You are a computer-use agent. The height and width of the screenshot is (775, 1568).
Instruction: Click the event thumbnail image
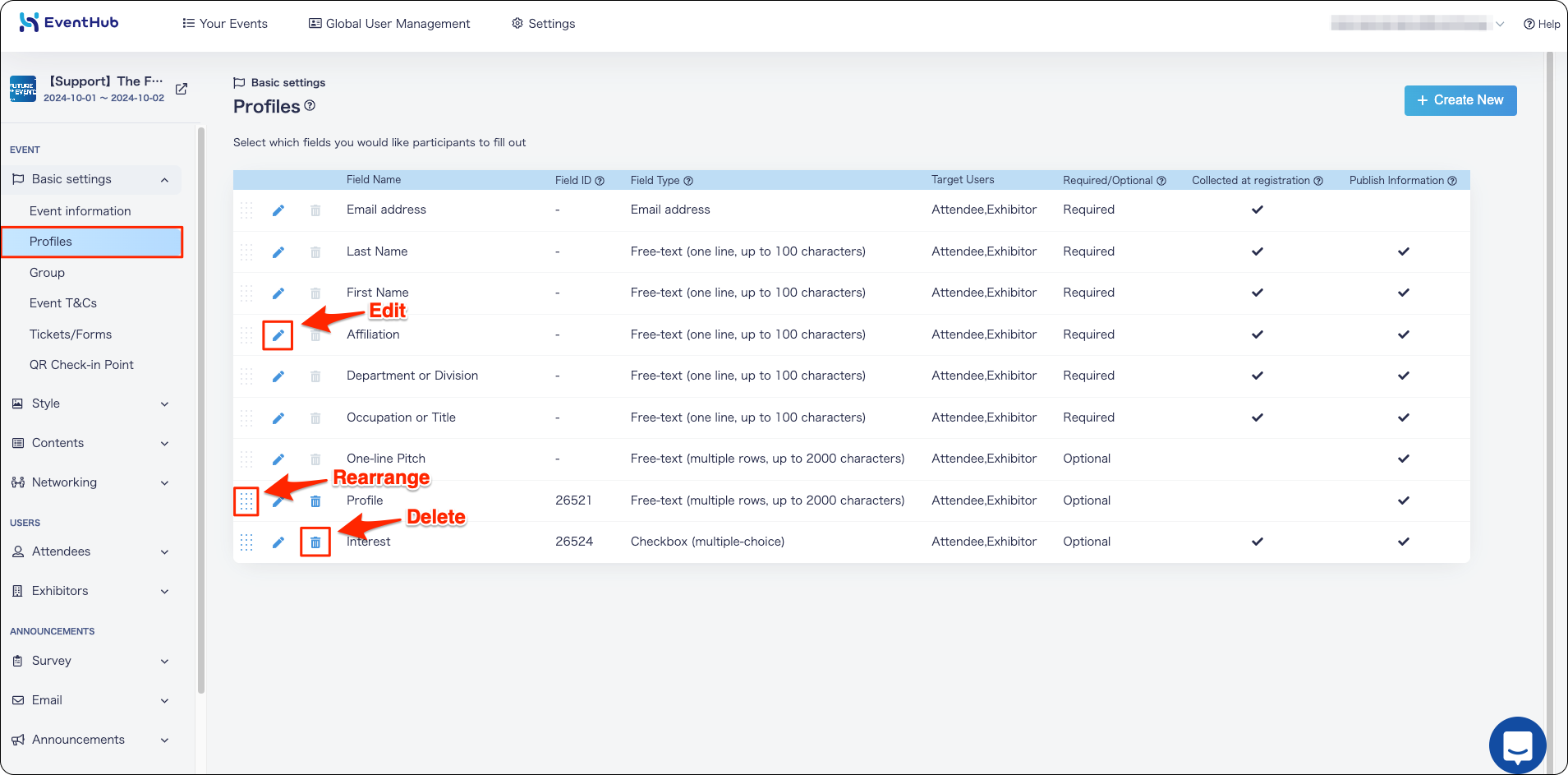point(23,89)
